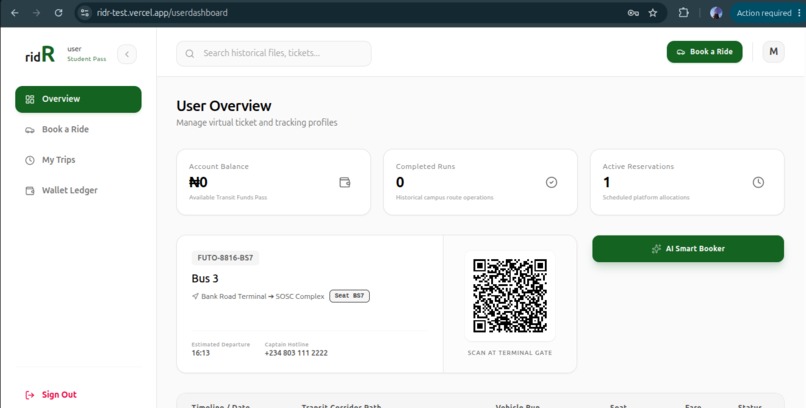Click the ticket QR code
Image resolution: width=806 pixels, height=408 pixels.
(509, 295)
